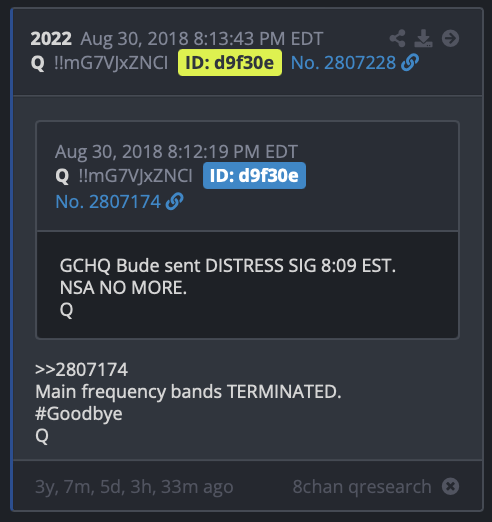Click the post number 2022 heading
This screenshot has height=522, width=492.
[51, 39]
